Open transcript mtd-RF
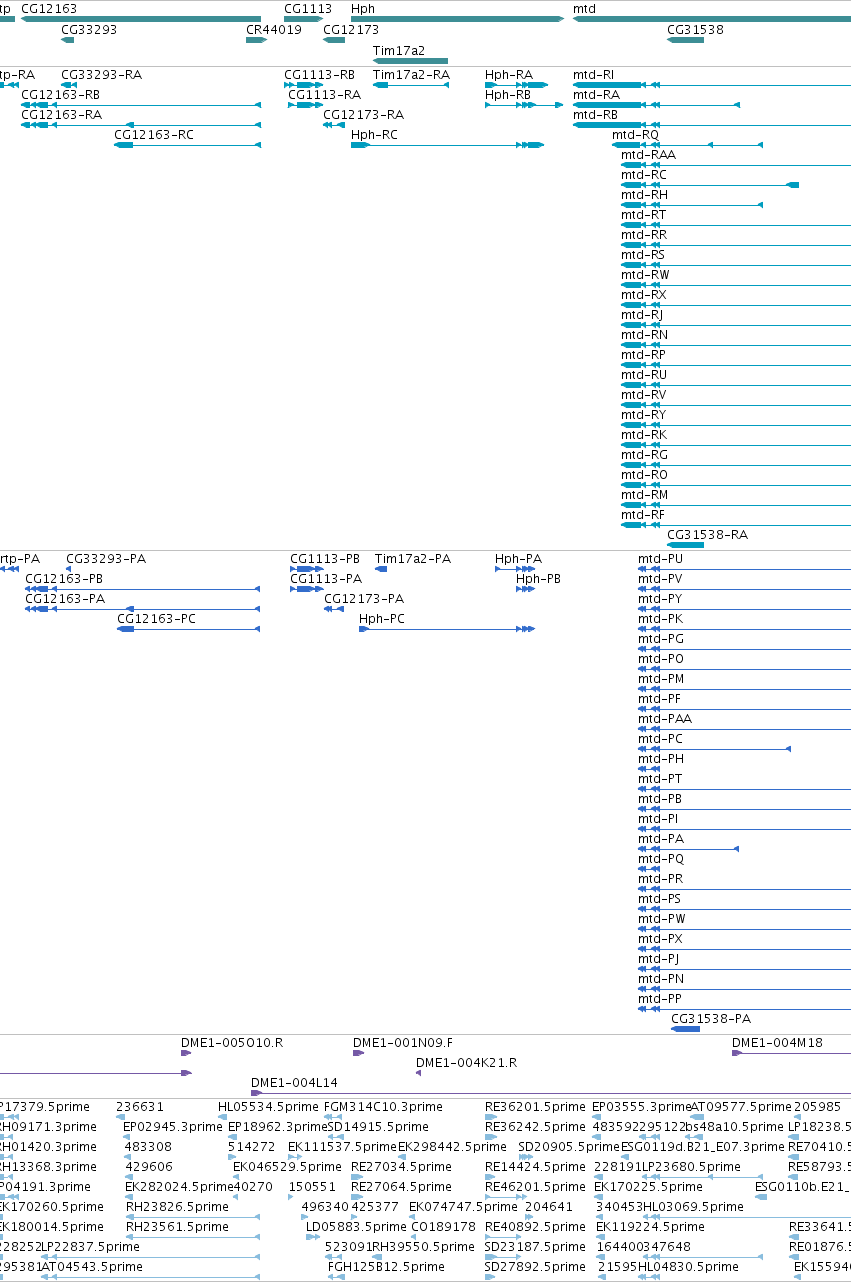Image resolution: width=851 pixels, height=1282 pixels. [x=643, y=515]
